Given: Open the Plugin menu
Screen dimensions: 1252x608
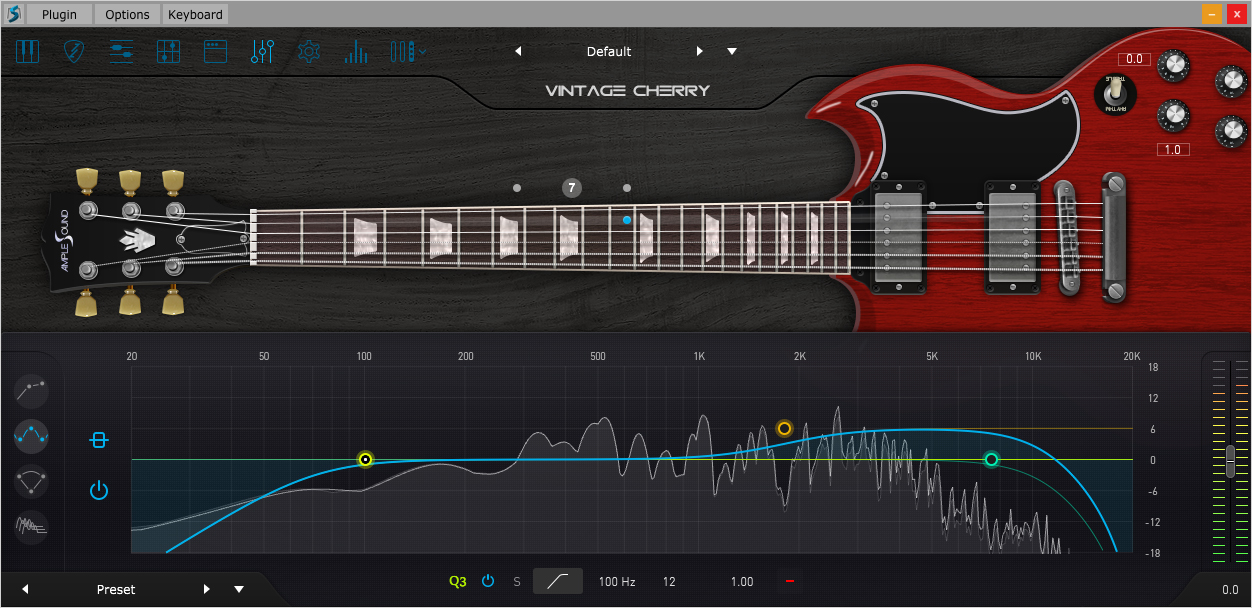Looking at the screenshot, I should [x=59, y=14].
